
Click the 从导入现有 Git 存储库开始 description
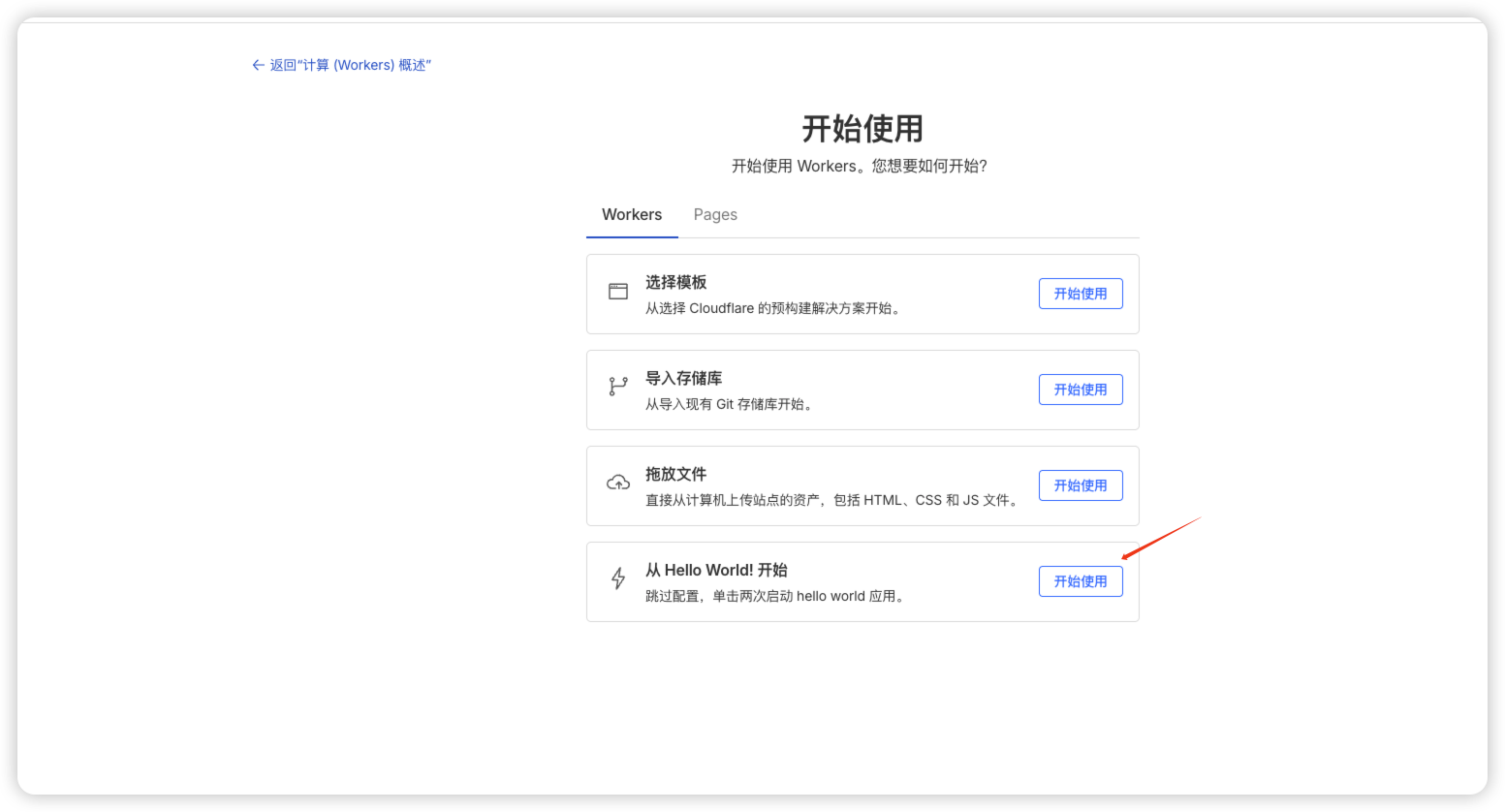[732, 404]
